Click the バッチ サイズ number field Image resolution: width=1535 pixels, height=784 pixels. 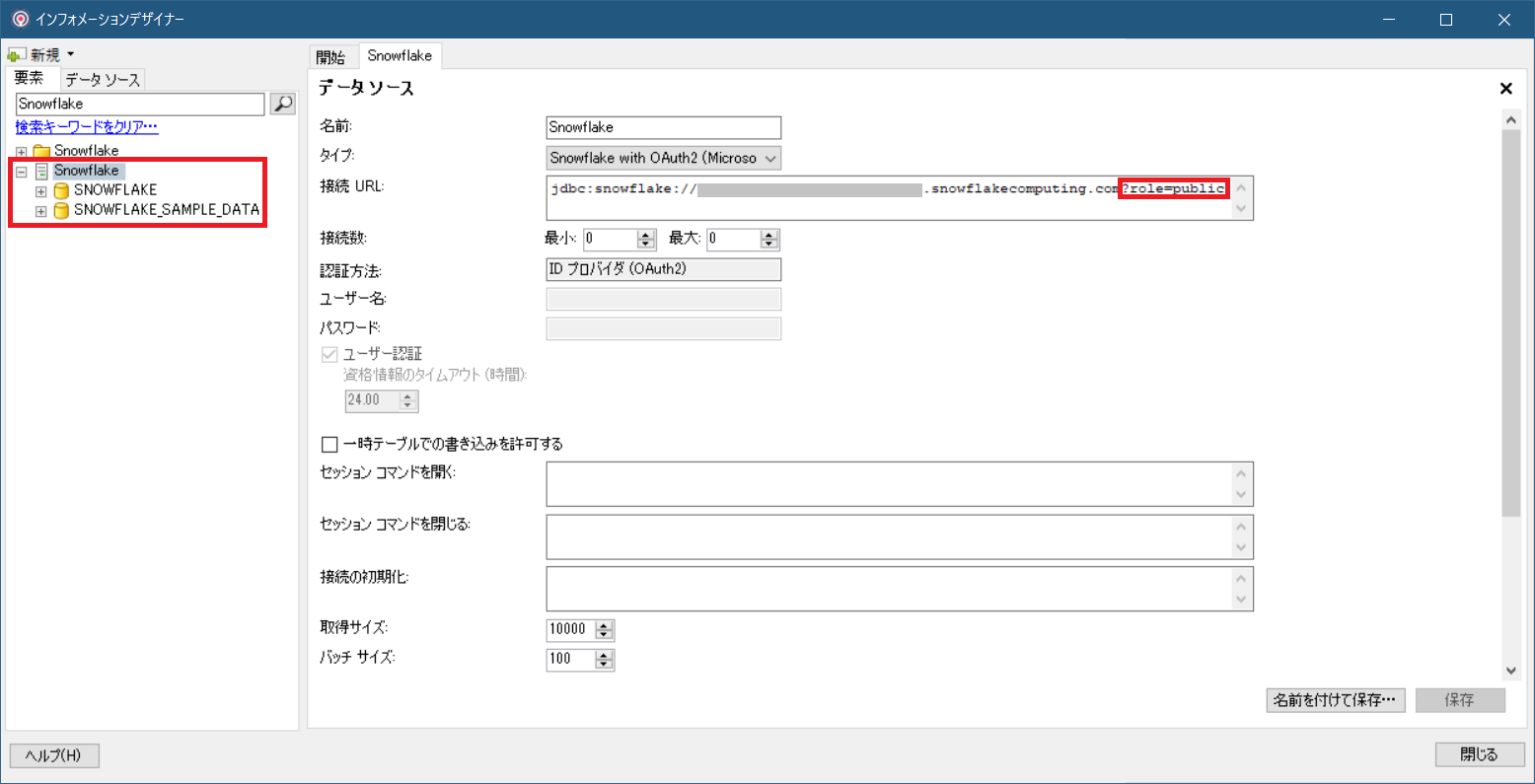point(571,659)
